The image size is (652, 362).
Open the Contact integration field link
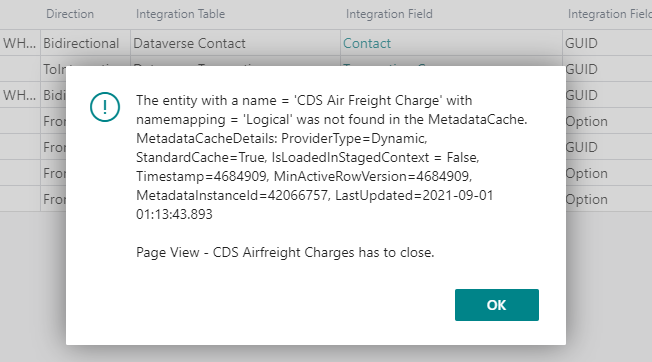tap(367, 43)
